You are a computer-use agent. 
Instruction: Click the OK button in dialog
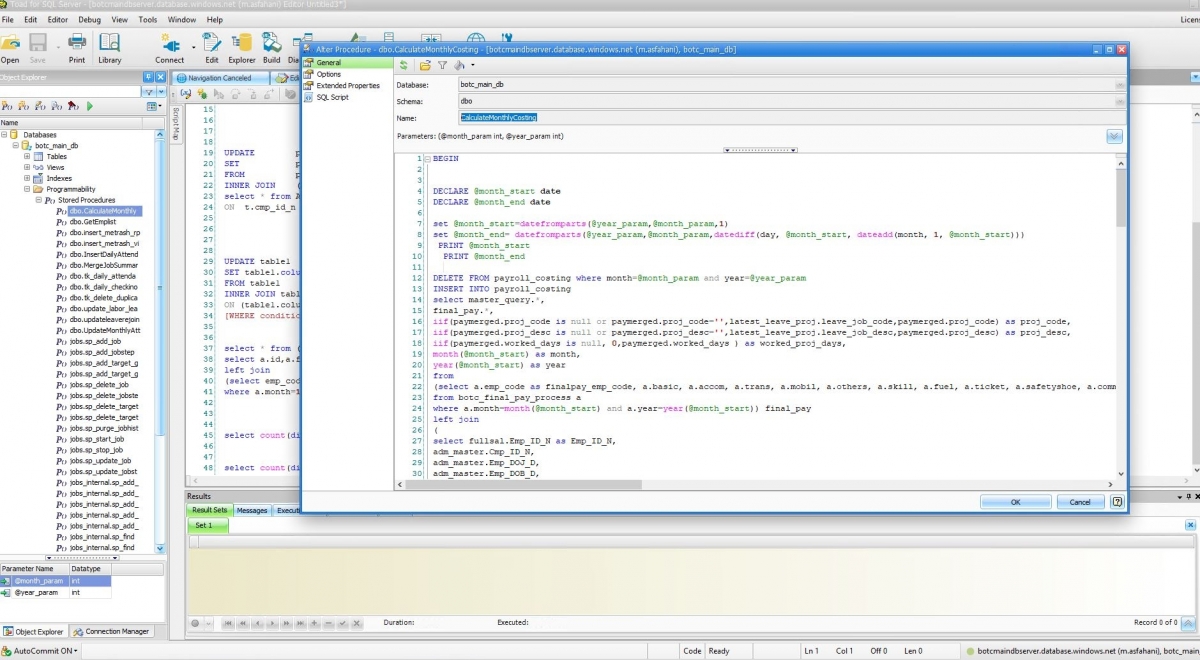[x=1015, y=502]
